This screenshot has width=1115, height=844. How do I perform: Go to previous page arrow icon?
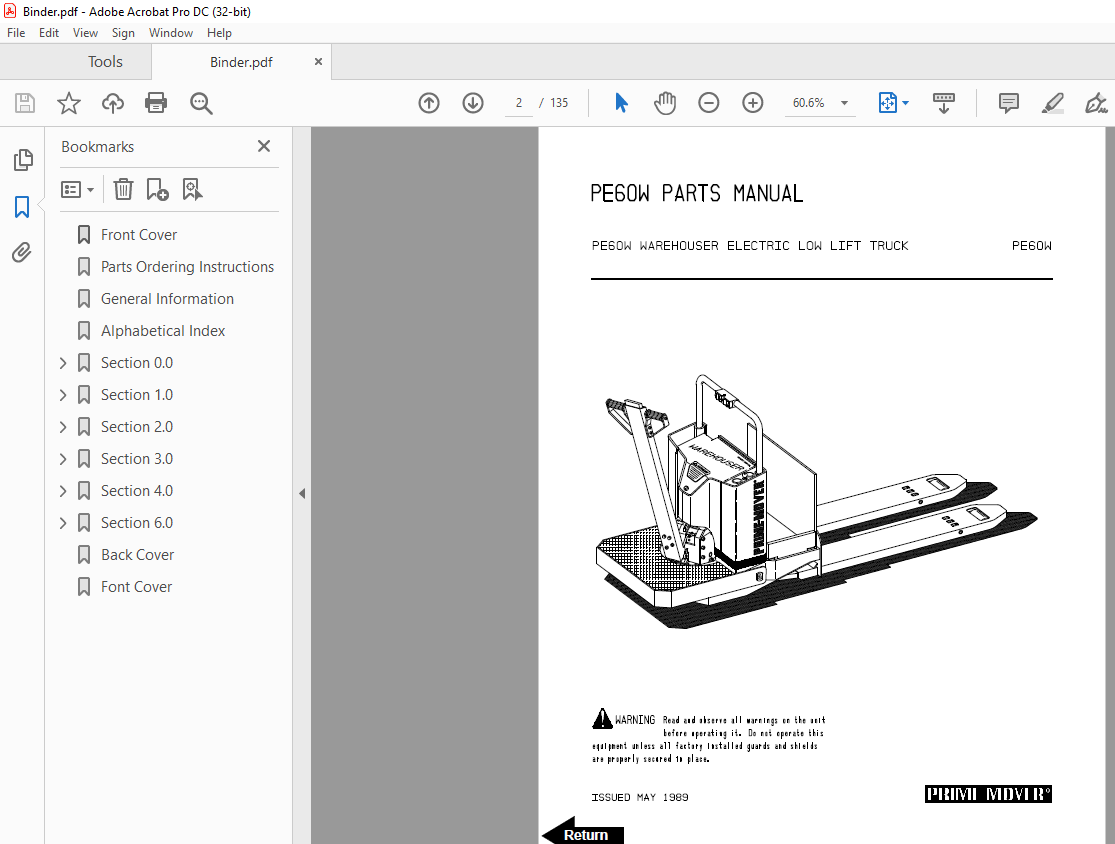coord(429,103)
